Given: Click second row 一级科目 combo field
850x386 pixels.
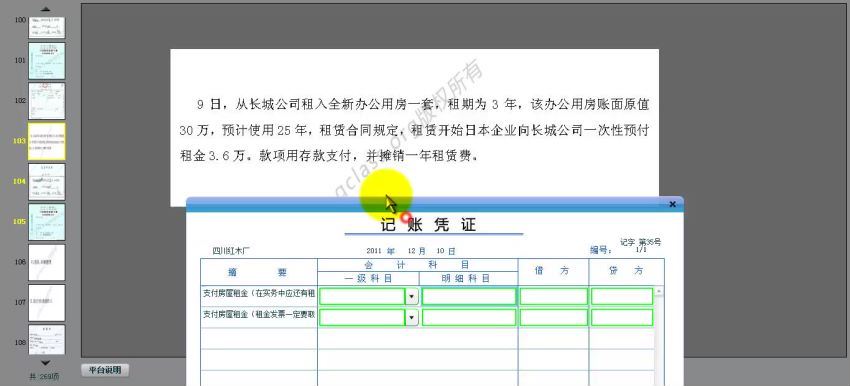Looking at the screenshot, I should [362, 318].
